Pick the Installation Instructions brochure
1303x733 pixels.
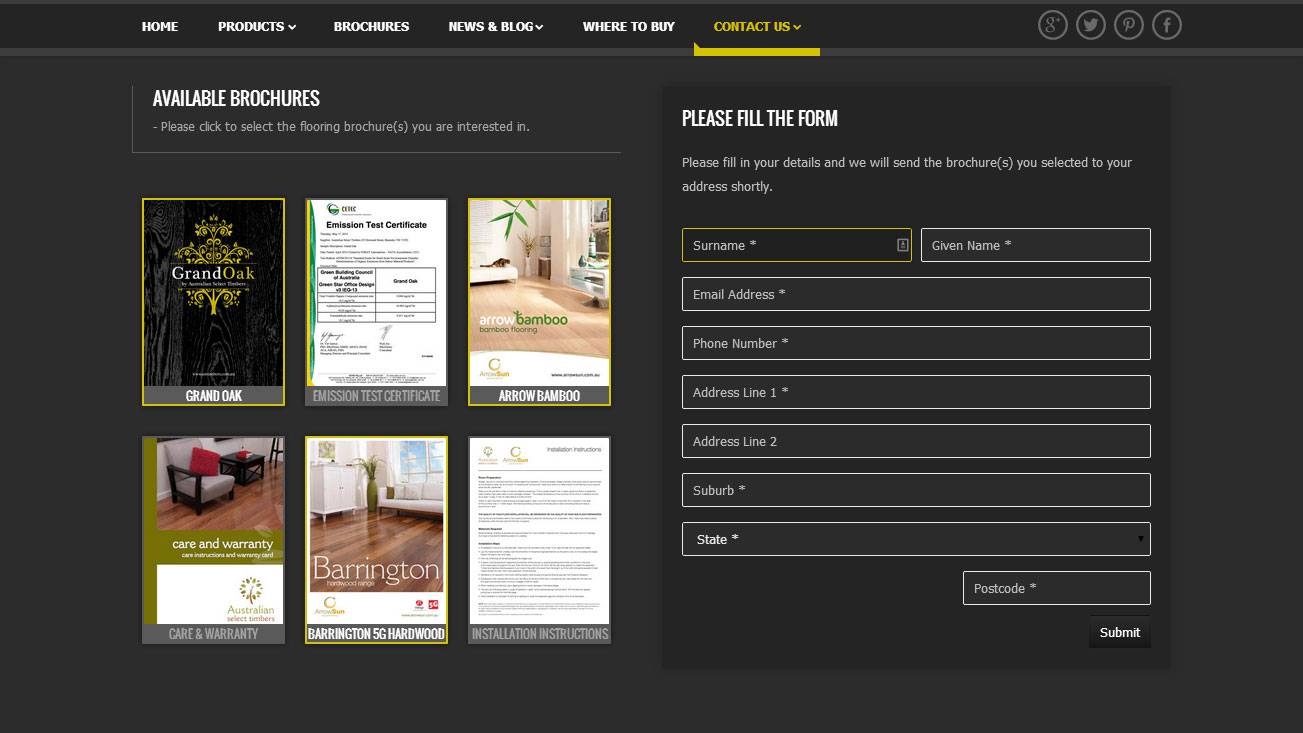click(x=539, y=539)
